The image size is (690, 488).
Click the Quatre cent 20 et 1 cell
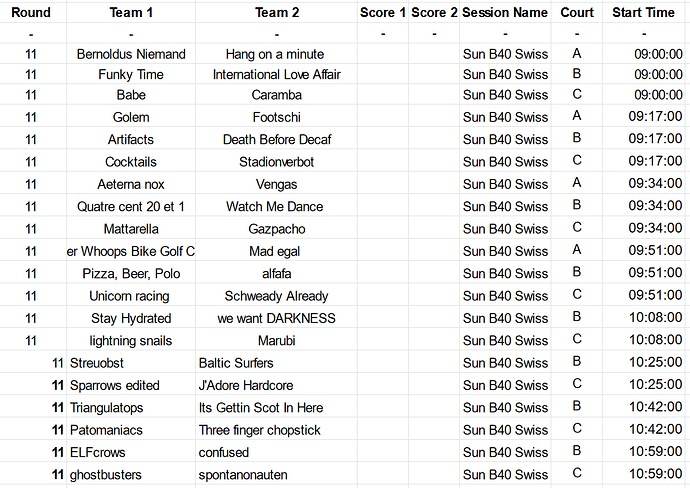tap(131, 206)
